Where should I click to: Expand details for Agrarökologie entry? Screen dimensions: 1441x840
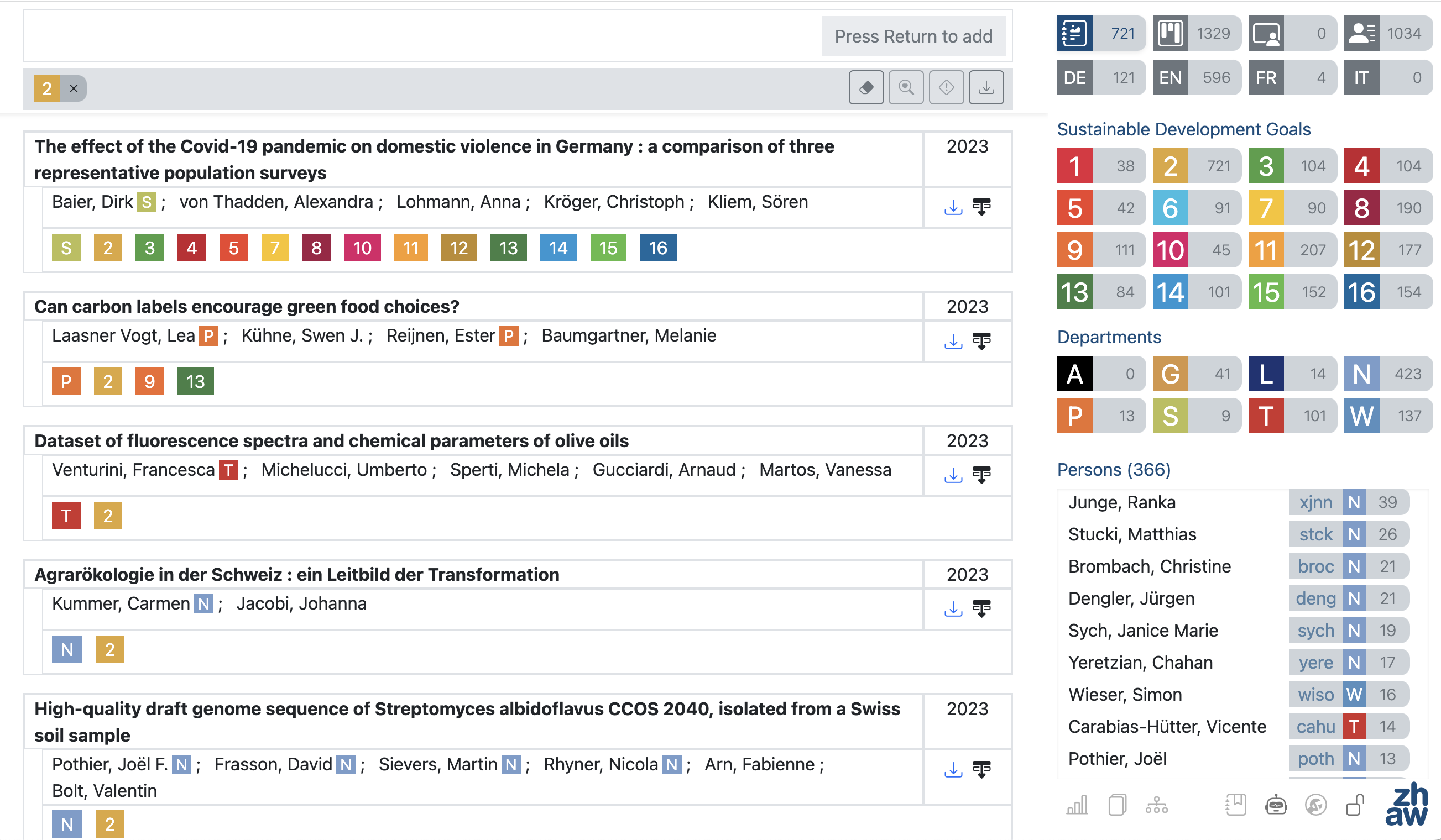982,608
